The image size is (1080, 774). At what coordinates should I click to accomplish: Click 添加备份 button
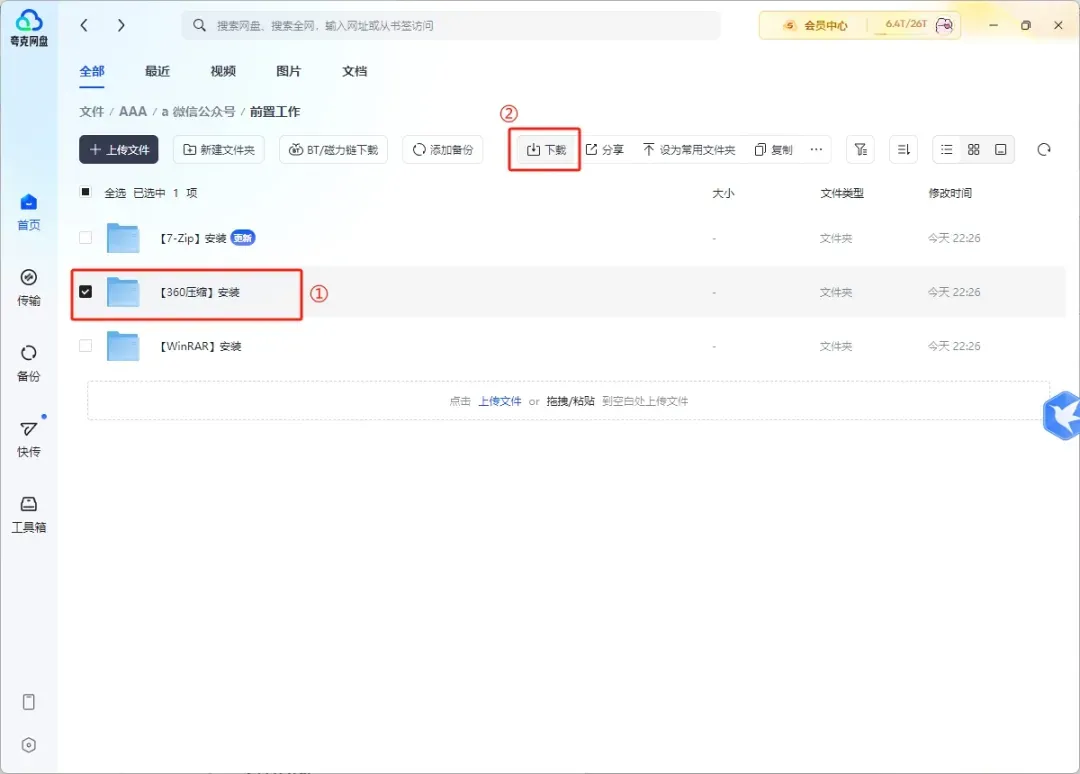click(x=443, y=149)
